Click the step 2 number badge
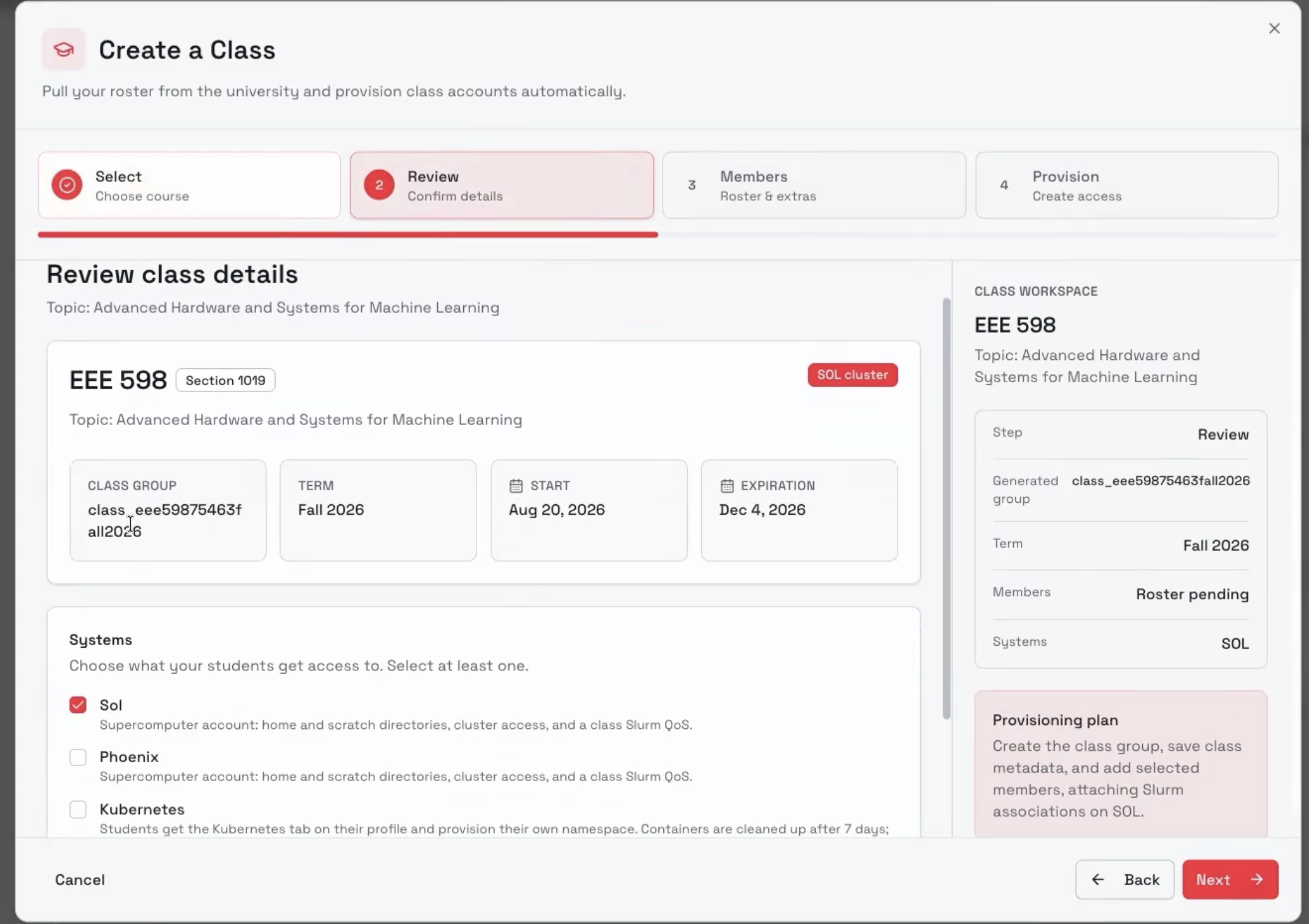The image size is (1309, 924). click(379, 185)
